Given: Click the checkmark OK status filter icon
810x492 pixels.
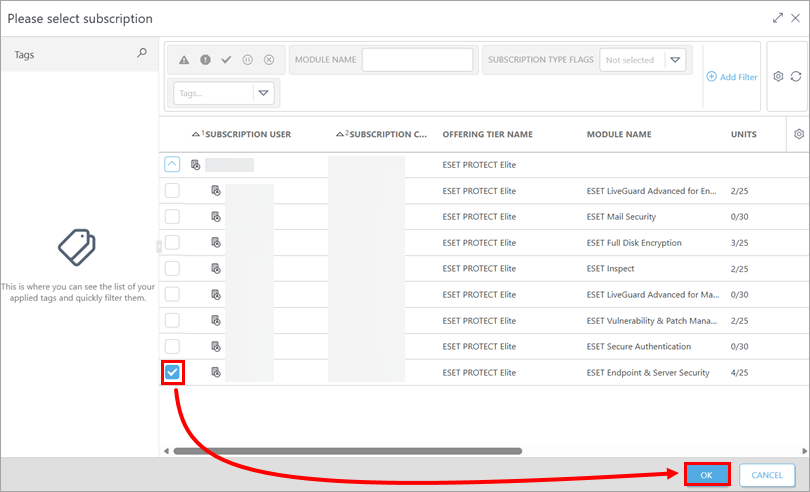Looking at the screenshot, I should (226, 60).
